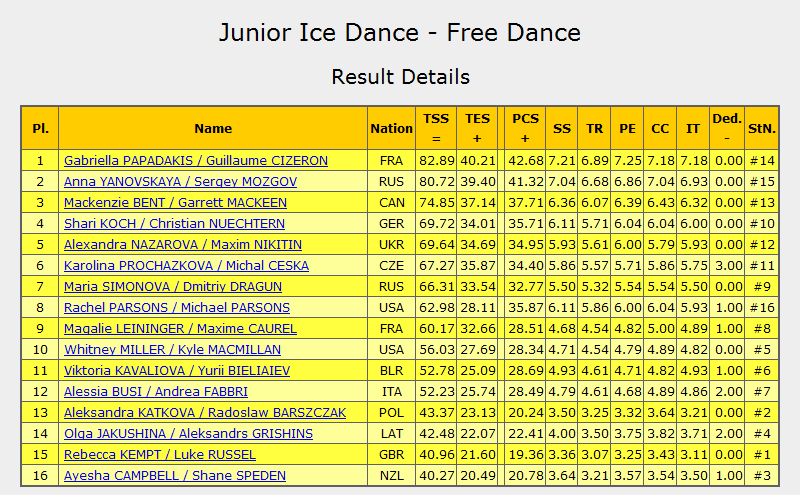Open Olga JAKUSHINA / Aleksandrs GRISHINS link

click(x=188, y=433)
